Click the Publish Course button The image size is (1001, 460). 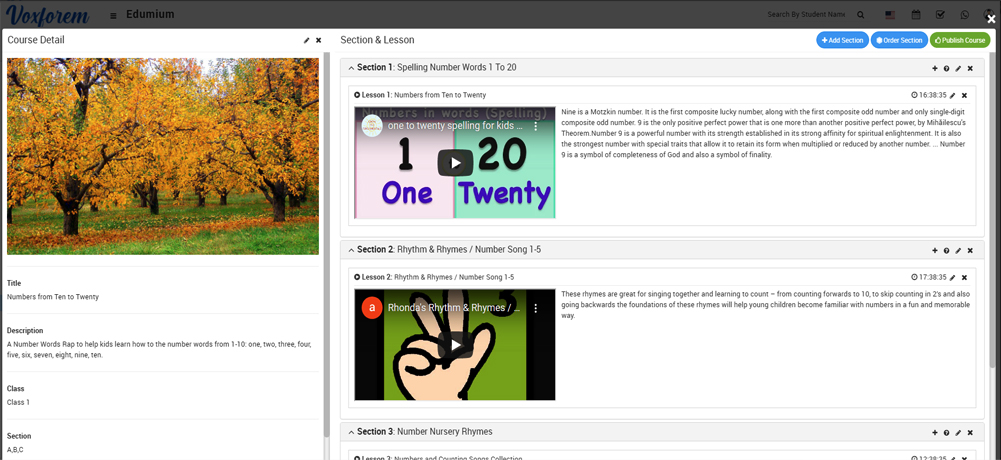[959, 40]
